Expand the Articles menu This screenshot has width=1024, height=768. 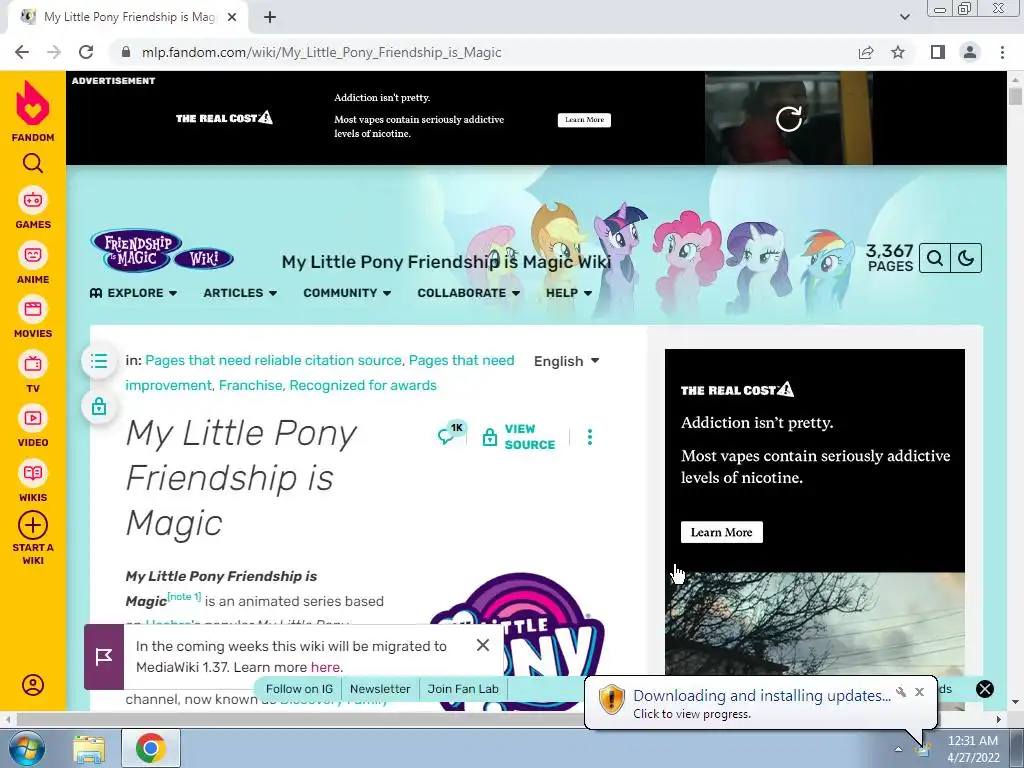(x=240, y=293)
